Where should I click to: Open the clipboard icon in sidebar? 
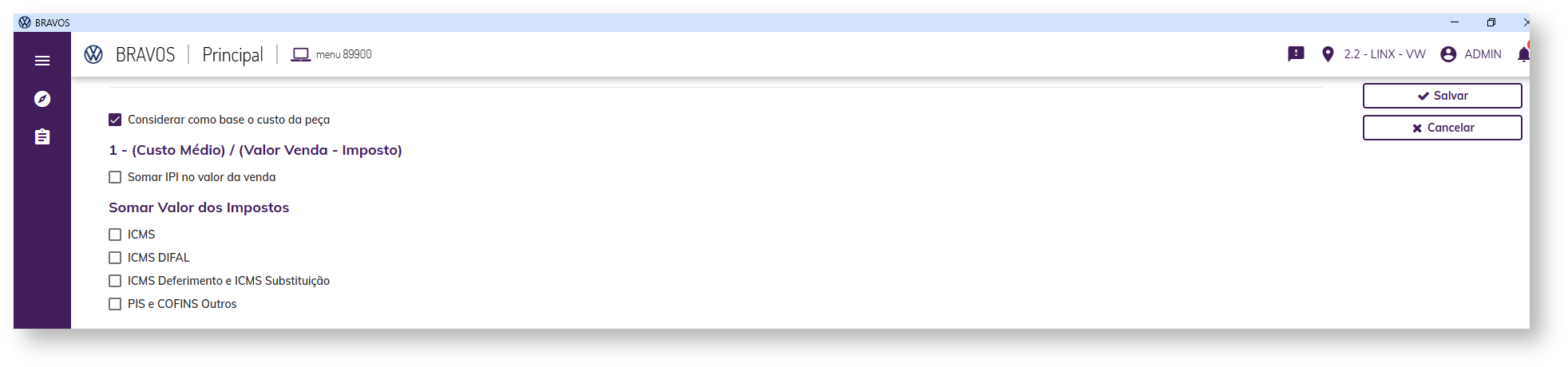[x=42, y=137]
